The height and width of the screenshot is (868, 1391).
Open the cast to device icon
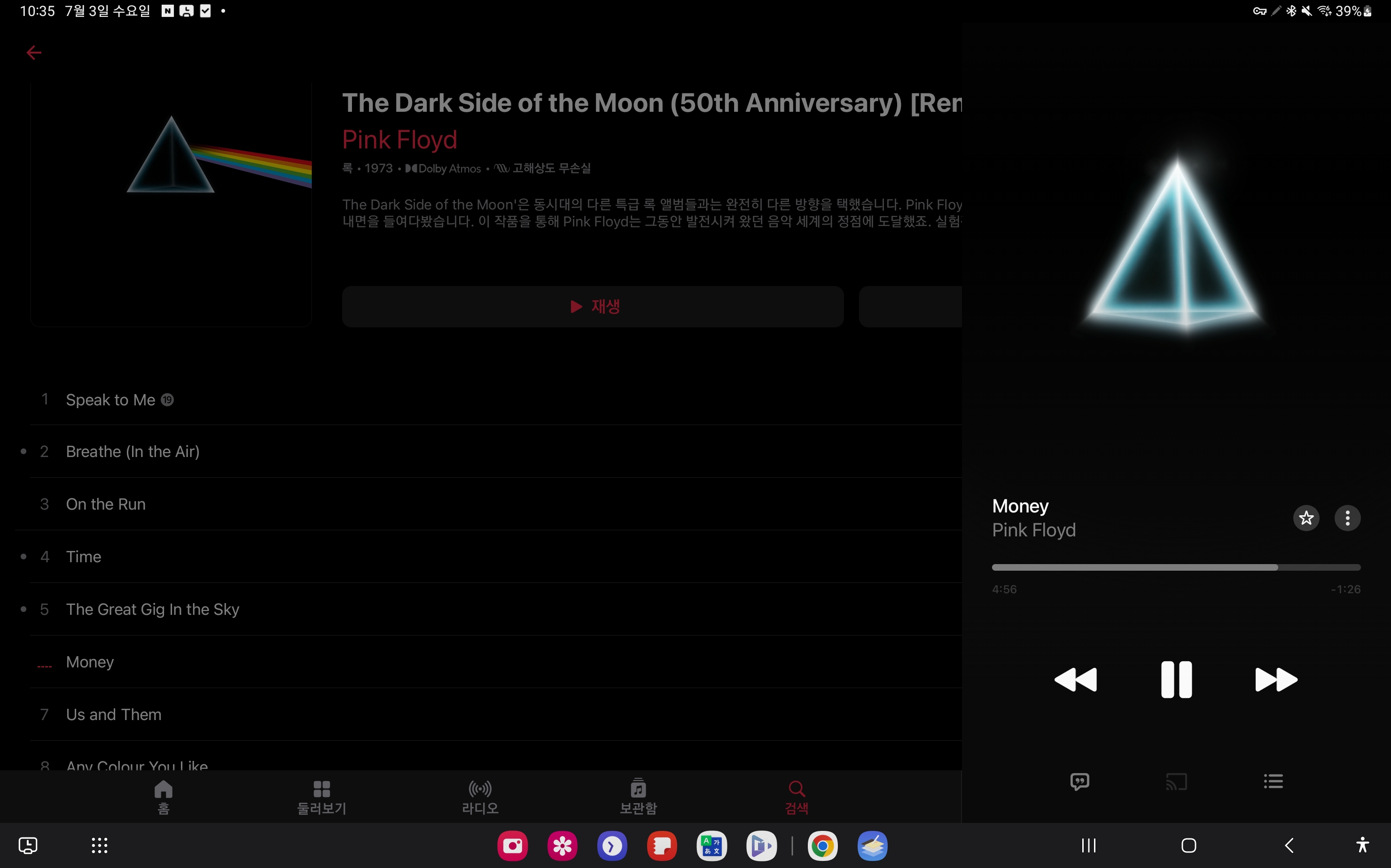1176,781
